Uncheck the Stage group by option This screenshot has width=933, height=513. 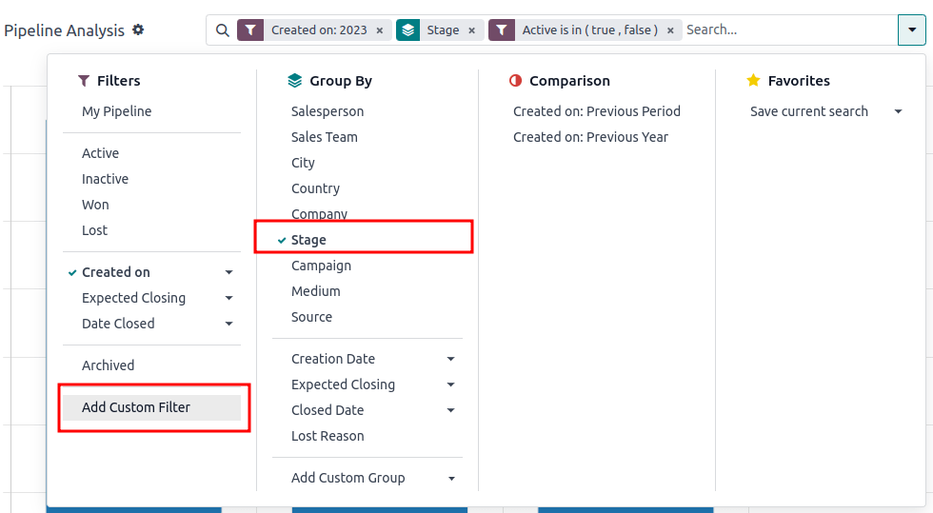[308, 240]
